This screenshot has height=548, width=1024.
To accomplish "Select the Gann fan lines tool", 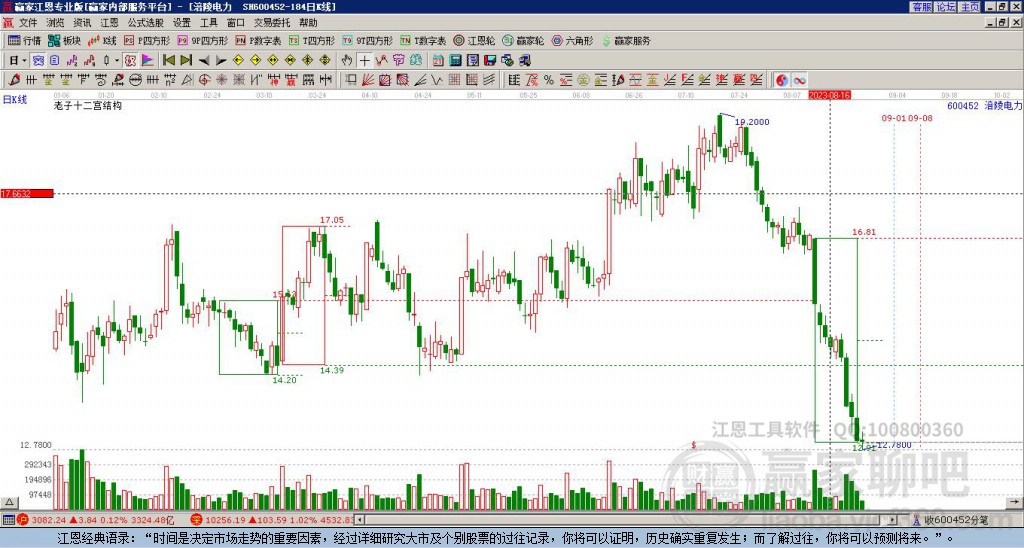I will click(368, 80).
